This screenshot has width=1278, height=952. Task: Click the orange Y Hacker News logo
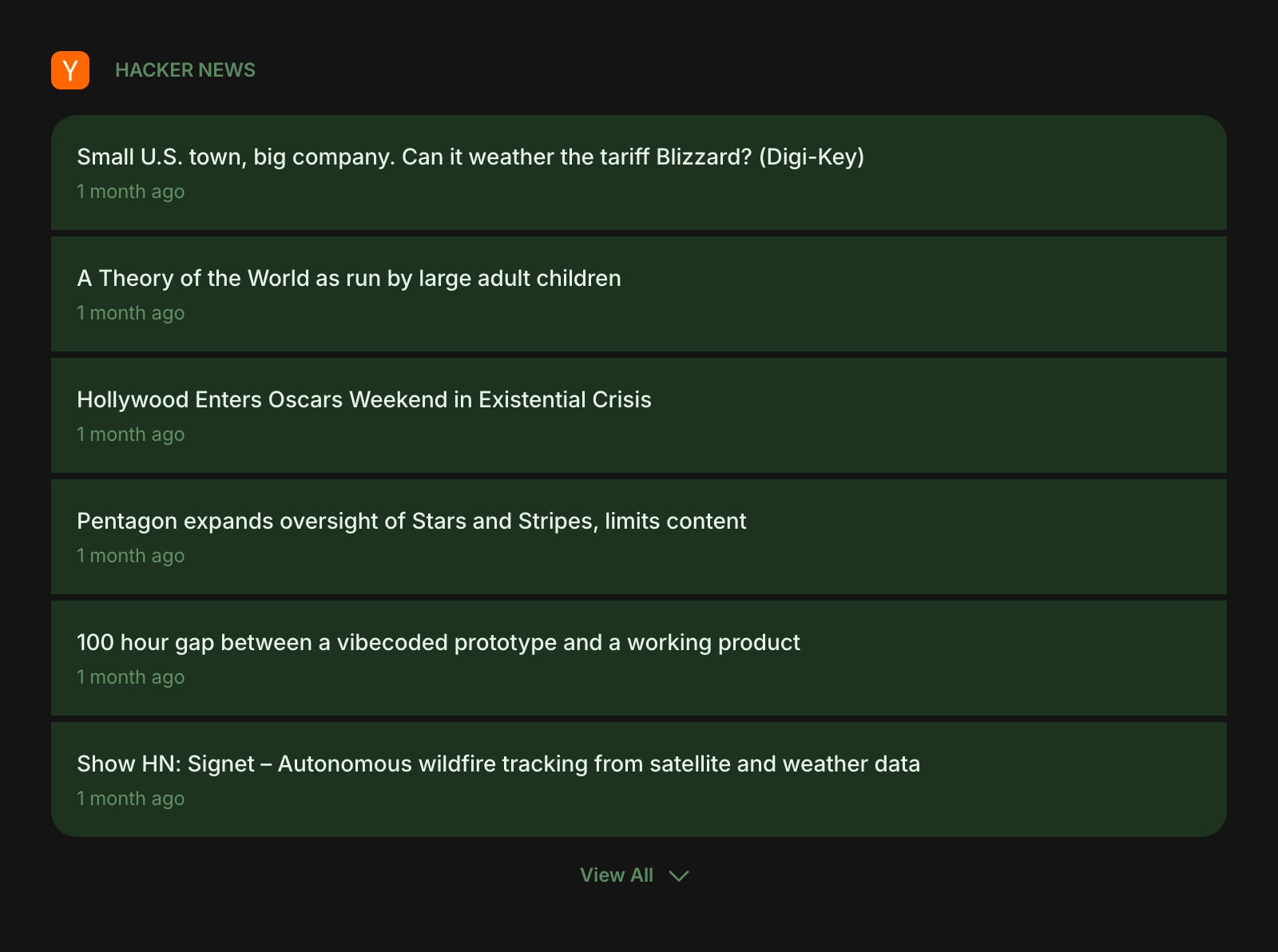click(x=70, y=70)
